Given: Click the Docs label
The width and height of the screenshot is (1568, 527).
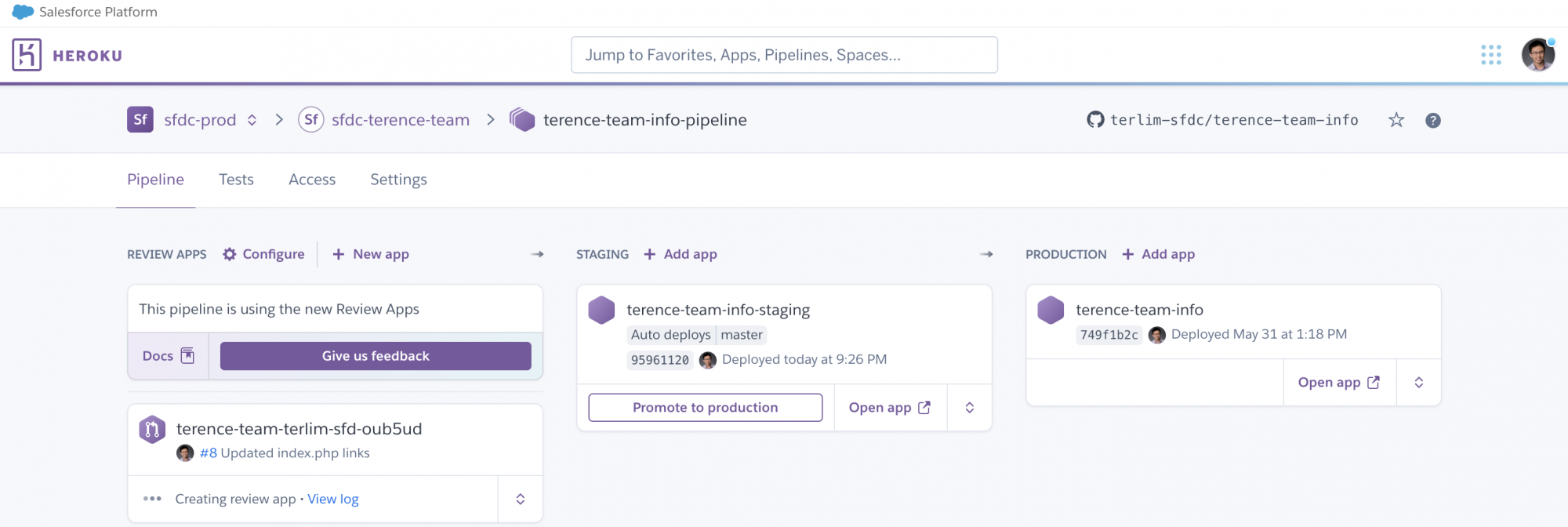Looking at the screenshot, I should pos(158,356).
